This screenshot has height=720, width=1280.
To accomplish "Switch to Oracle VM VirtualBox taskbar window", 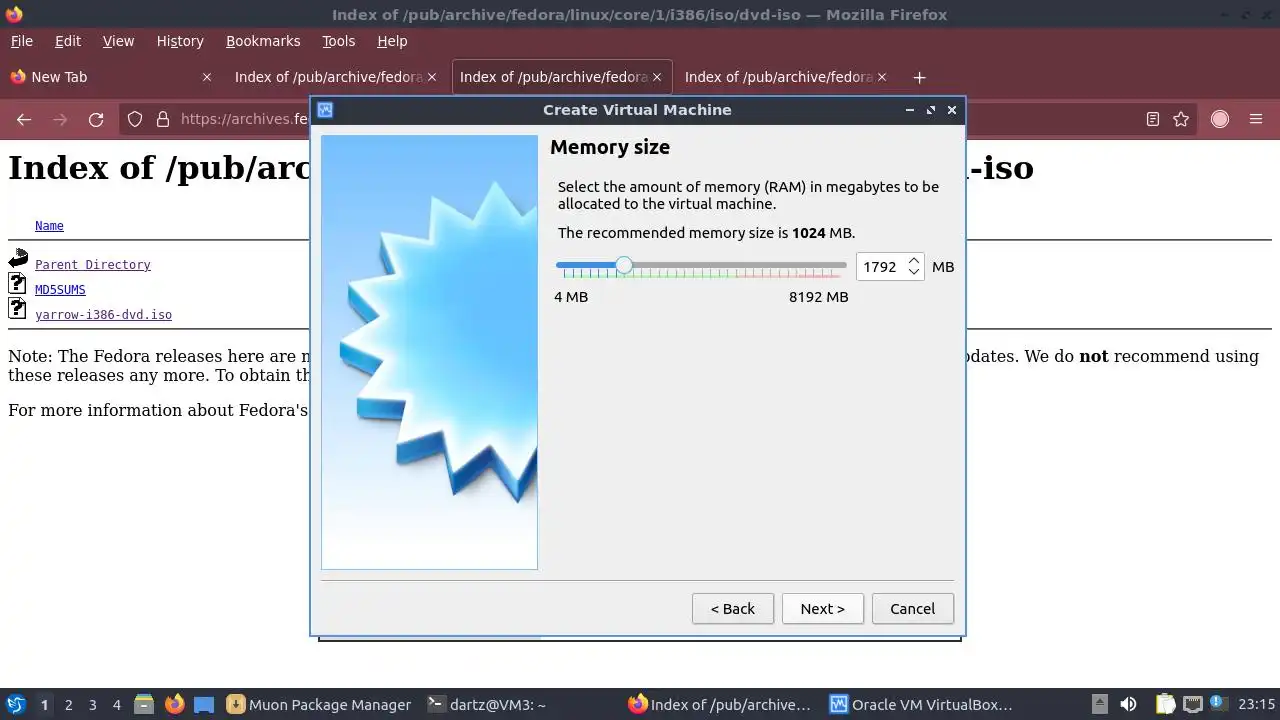I will click(922, 704).
